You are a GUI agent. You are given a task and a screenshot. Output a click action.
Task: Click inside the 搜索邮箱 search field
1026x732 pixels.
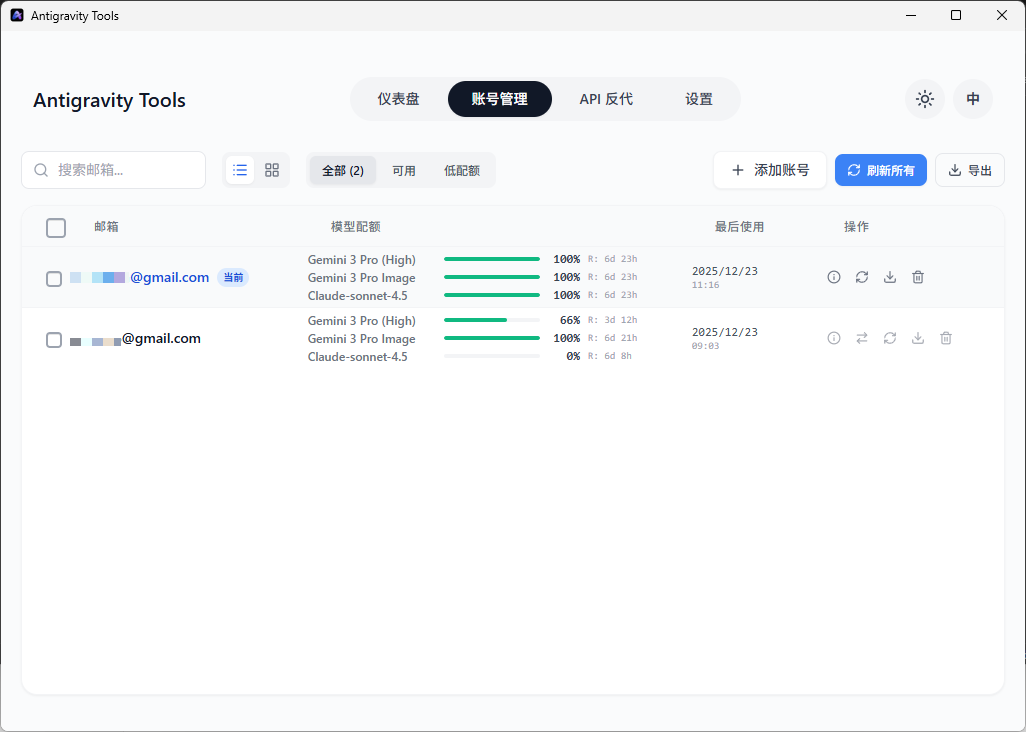point(113,170)
